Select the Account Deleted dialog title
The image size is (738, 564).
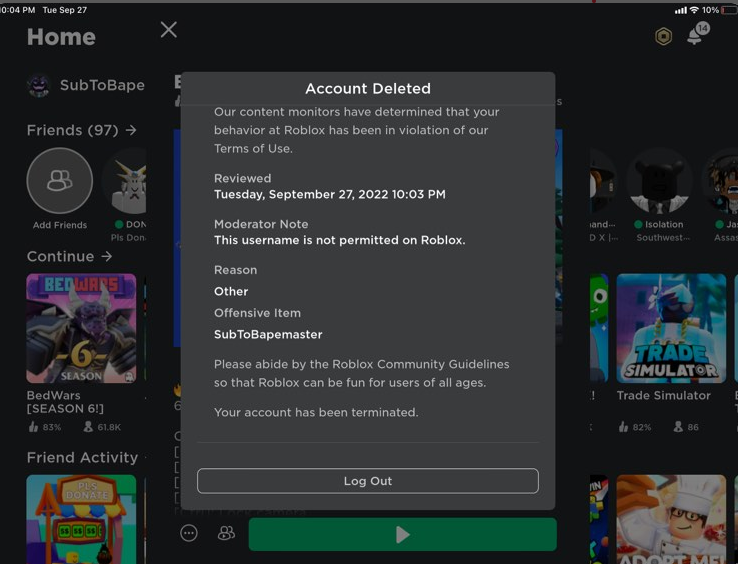368,89
